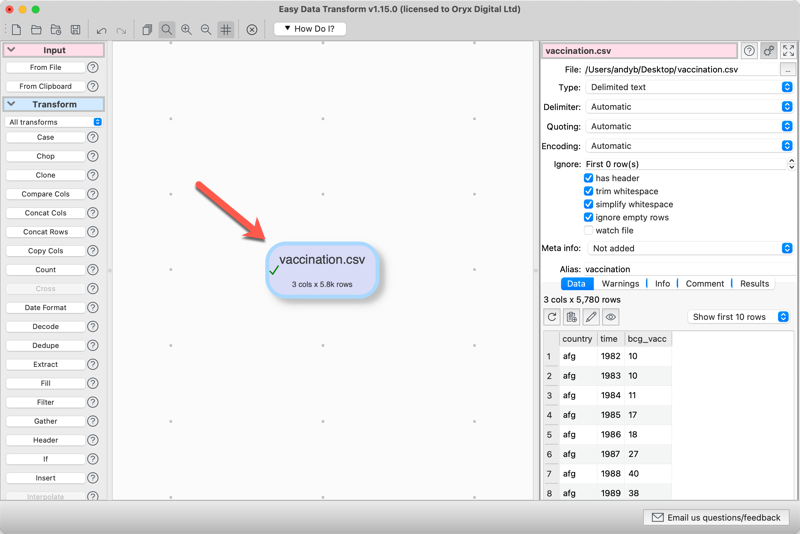Switch to the Warnings tab
This screenshot has height=534, width=800.
pos(620,284)
